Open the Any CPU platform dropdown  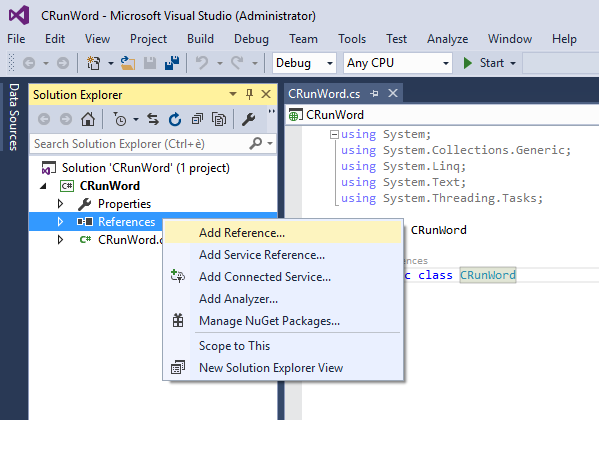[x=445, y=63]
